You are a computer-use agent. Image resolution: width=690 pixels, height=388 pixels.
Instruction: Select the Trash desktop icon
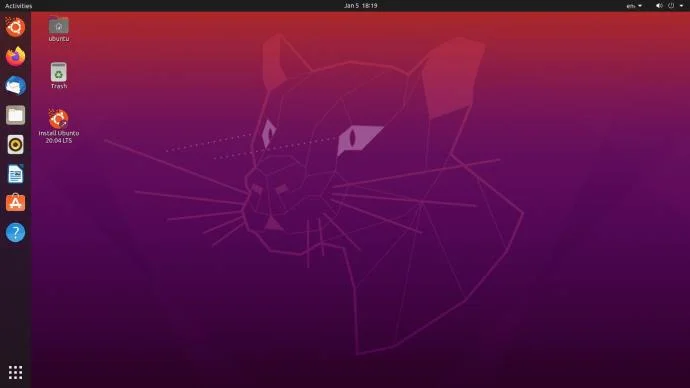point(59,76)
